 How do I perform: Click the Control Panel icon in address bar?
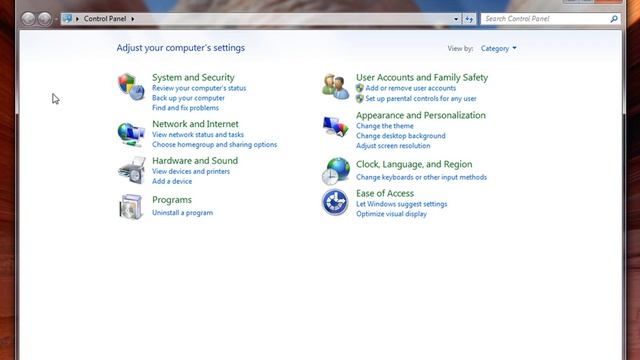[x=67, y=19]
